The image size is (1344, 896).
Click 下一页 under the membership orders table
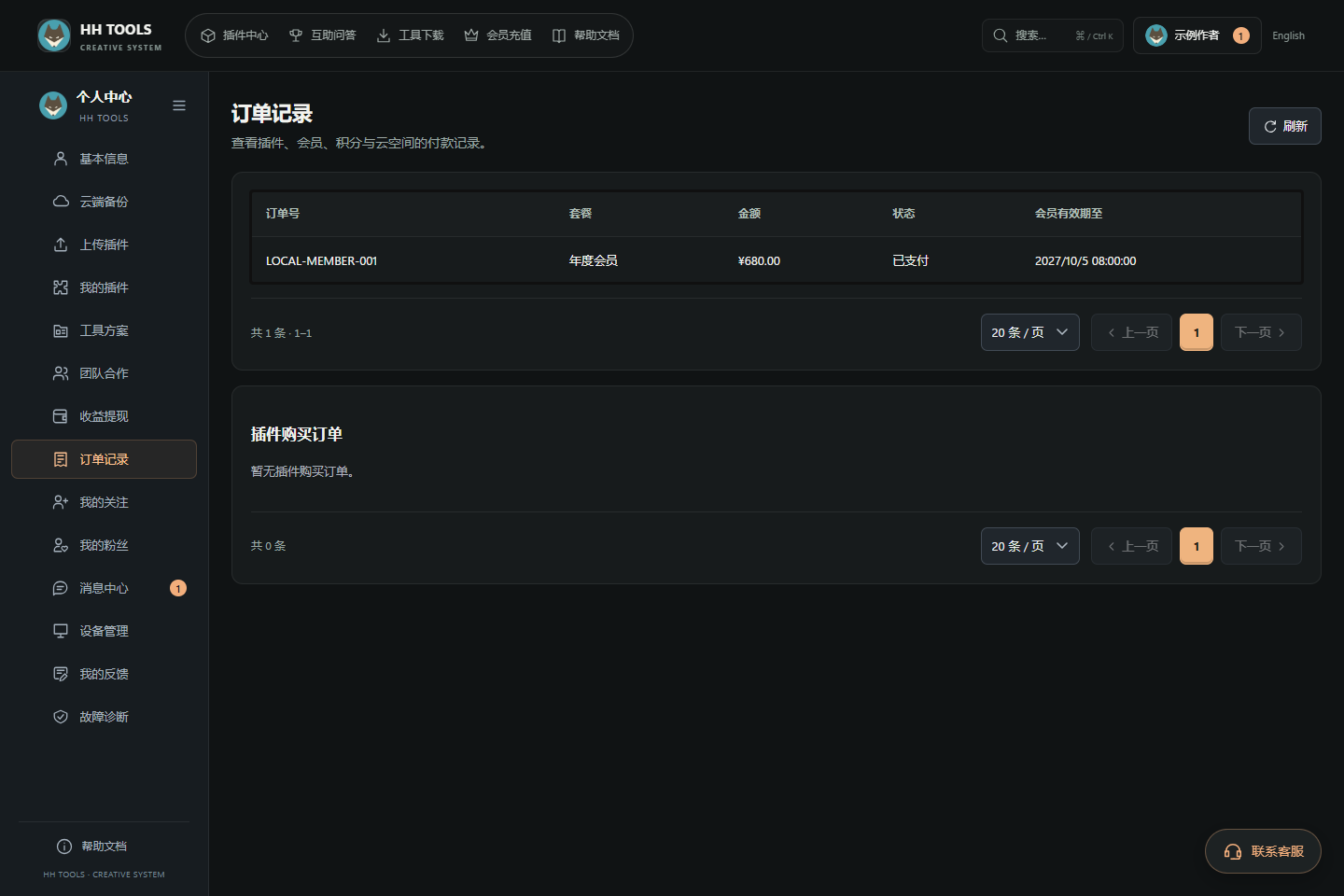(1261, 332)
